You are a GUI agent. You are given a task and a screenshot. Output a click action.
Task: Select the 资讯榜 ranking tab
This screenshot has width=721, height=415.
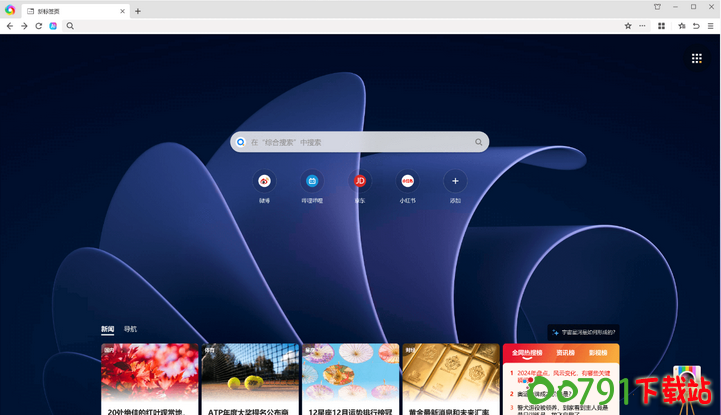tap(565, 353)
